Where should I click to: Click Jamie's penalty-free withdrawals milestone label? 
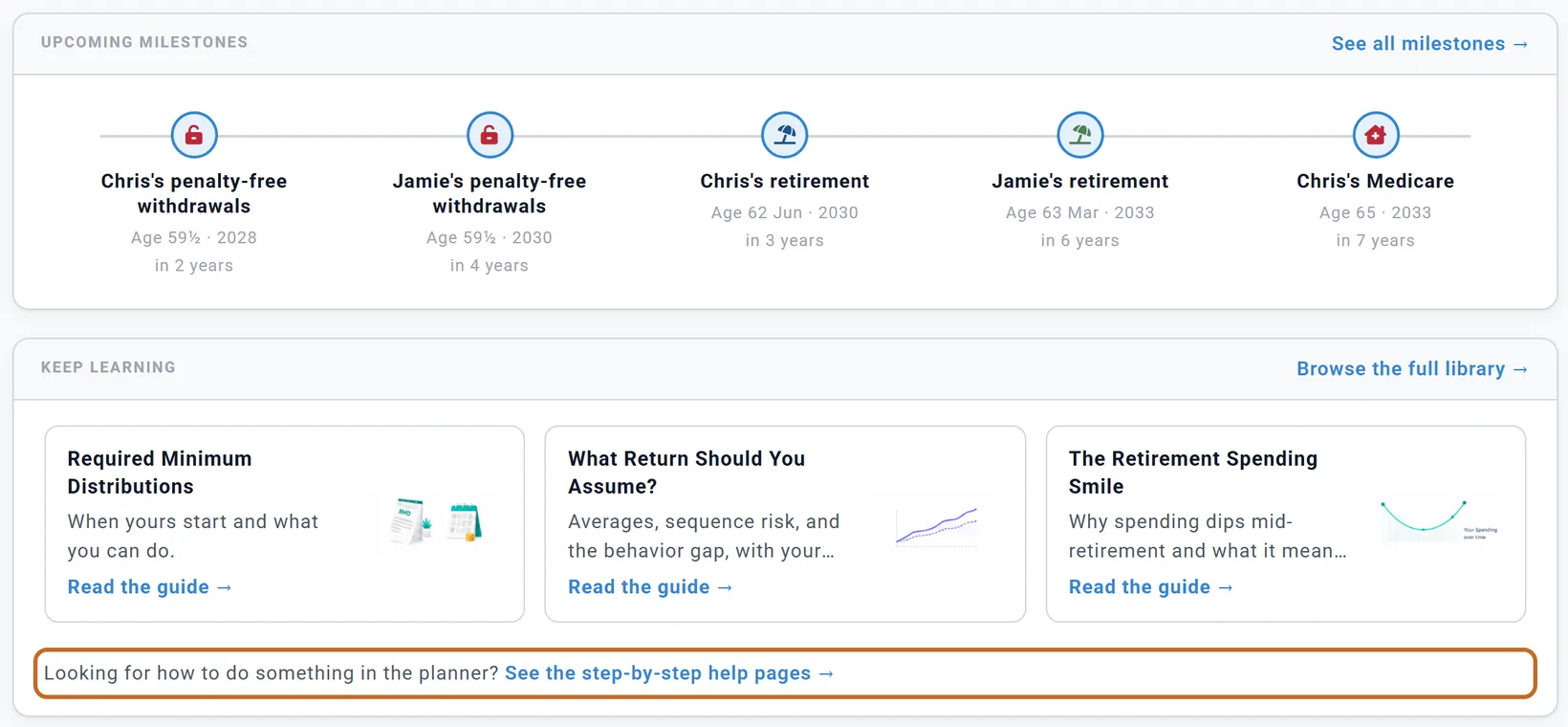tap(490, 193)
